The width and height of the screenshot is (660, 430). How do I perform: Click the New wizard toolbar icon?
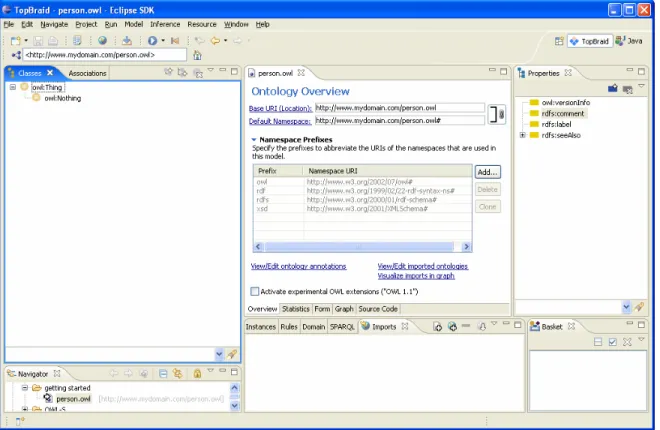pos(16,41)
